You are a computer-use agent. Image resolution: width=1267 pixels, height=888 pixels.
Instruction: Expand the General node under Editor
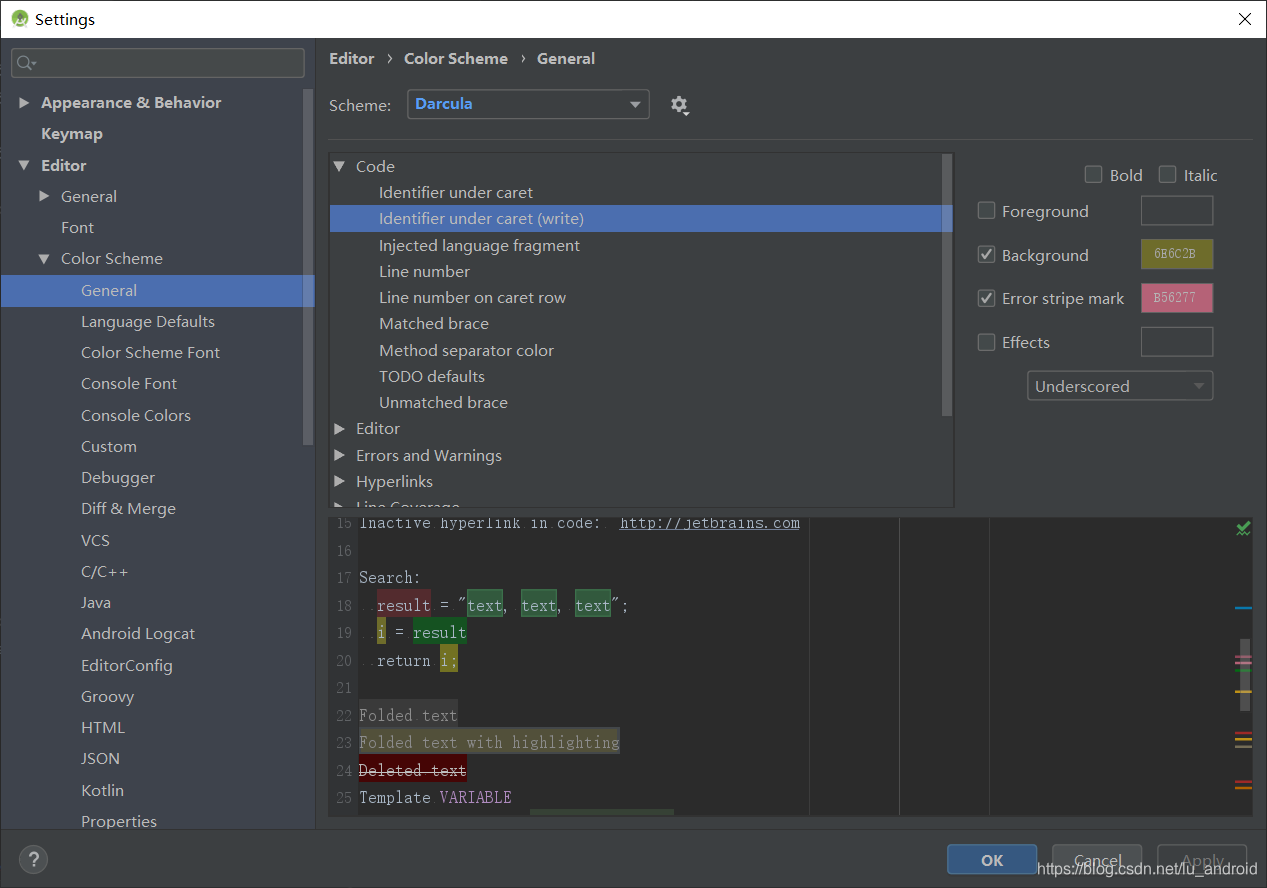pos(44,197)
